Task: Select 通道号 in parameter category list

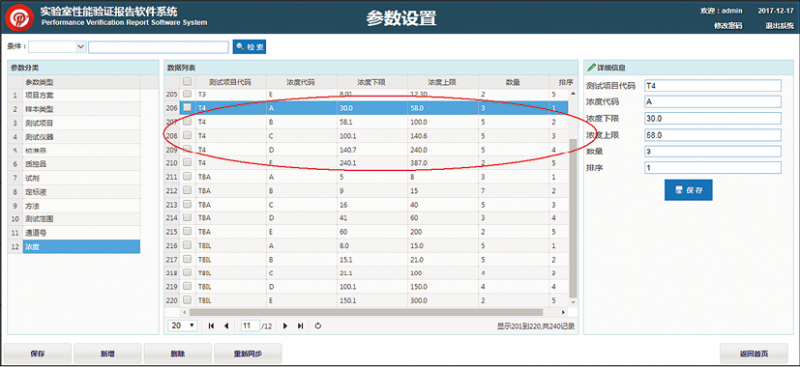Action: click(x=81, y=233)
